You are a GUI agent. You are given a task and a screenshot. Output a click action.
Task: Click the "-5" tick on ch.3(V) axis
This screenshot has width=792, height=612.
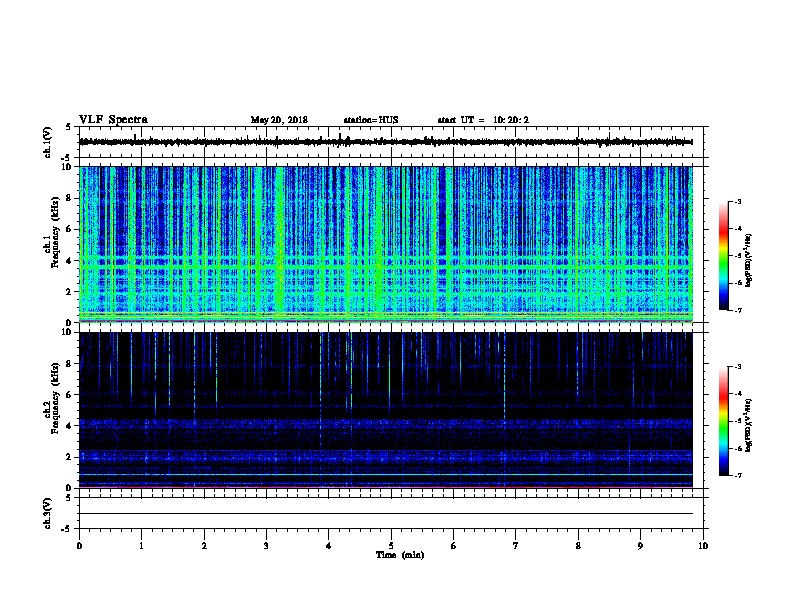coord(68,529)
